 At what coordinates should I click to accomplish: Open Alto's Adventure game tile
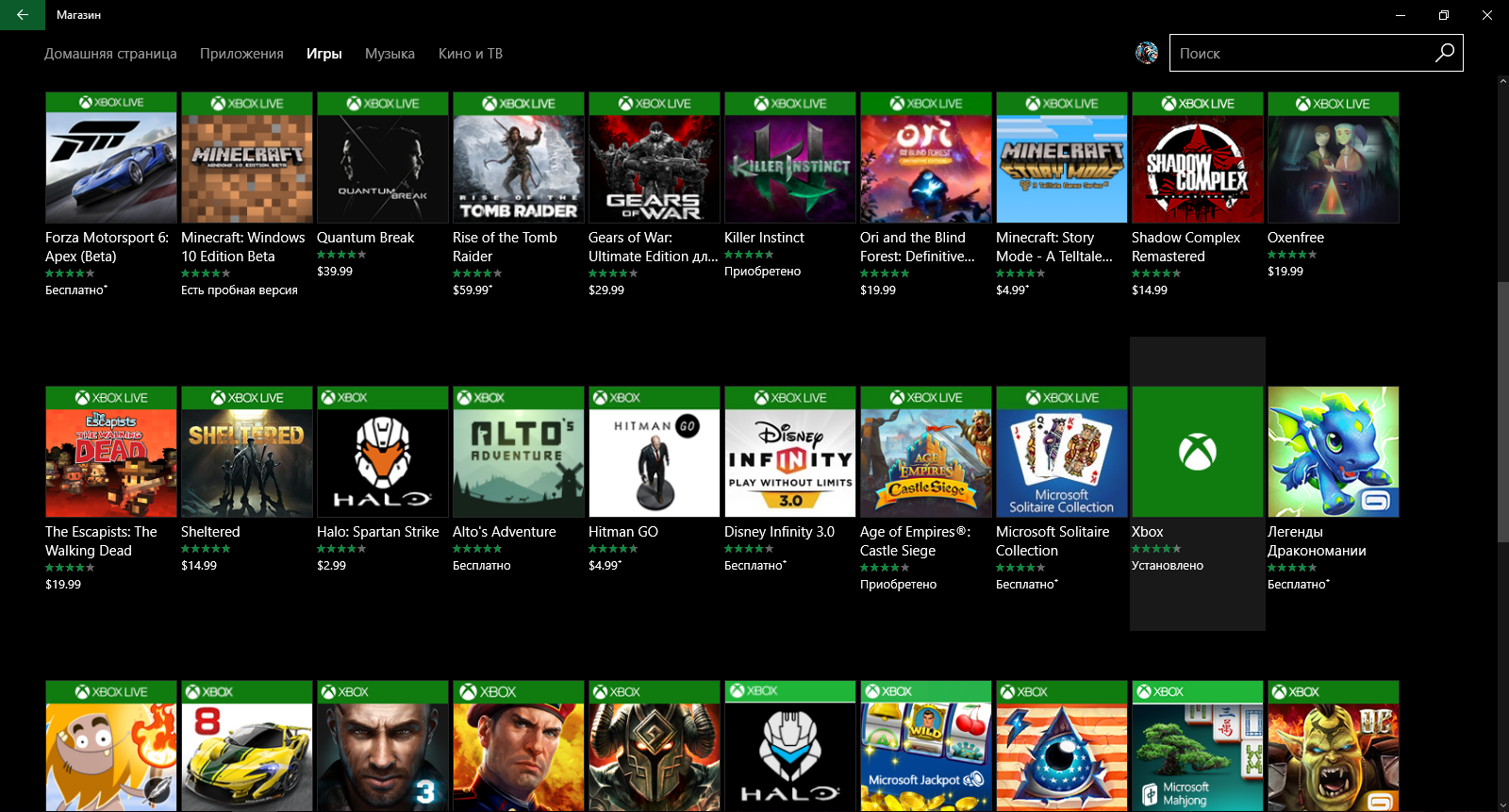tap(519, 452)
